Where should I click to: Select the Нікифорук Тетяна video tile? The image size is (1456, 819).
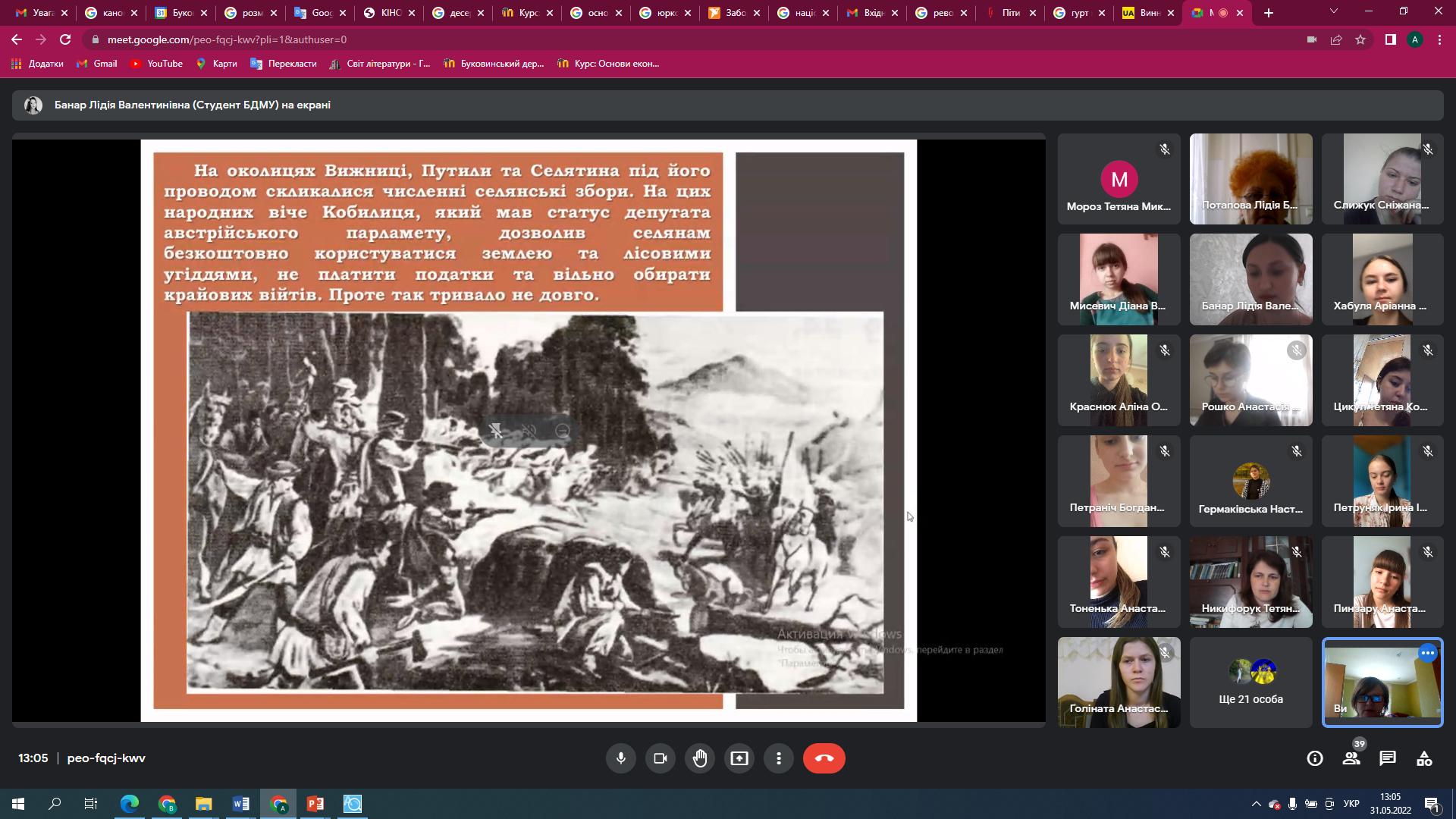pos(1250,582)
